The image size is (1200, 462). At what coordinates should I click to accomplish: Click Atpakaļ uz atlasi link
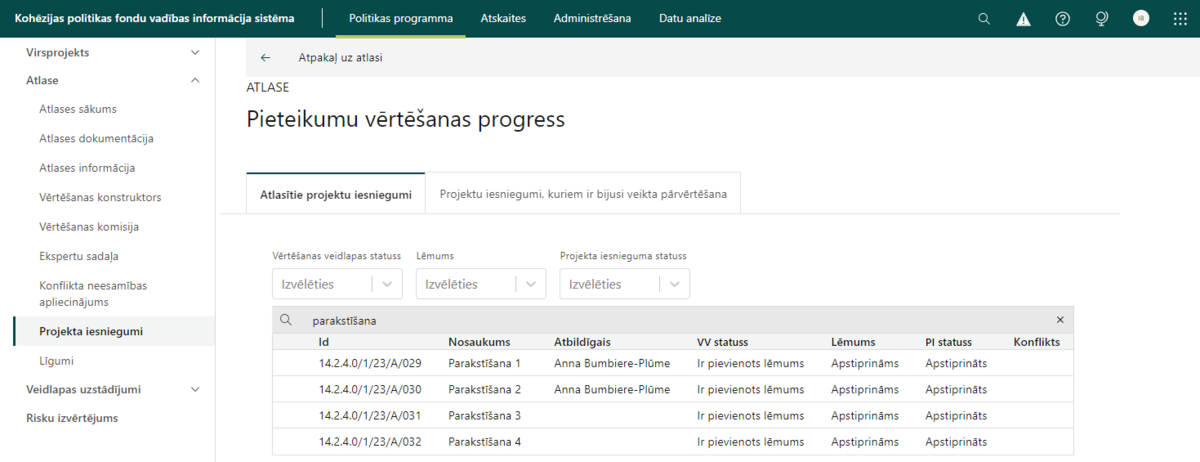point(340,57)
